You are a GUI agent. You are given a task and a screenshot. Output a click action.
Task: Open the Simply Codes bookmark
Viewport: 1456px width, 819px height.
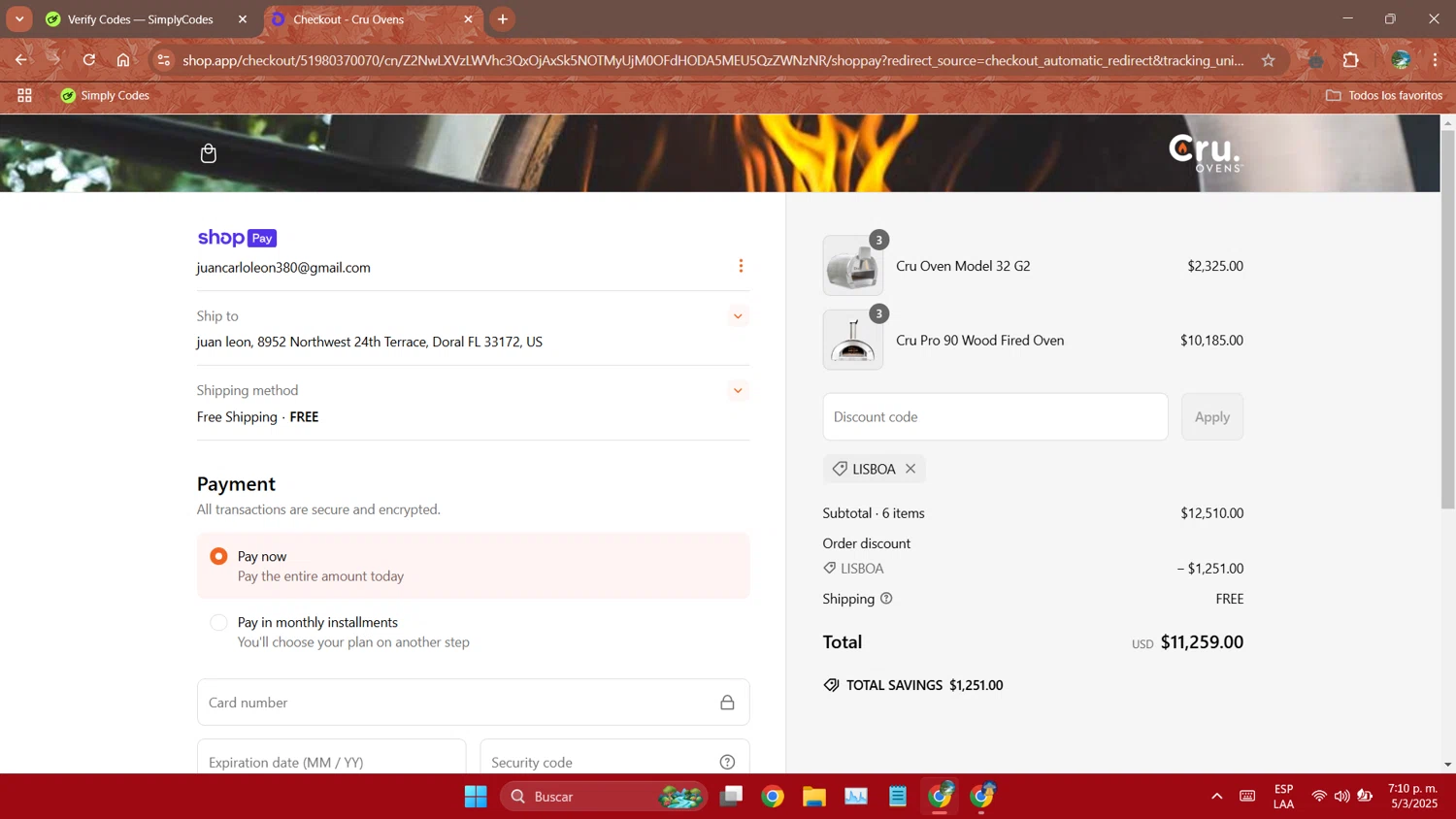105,95
